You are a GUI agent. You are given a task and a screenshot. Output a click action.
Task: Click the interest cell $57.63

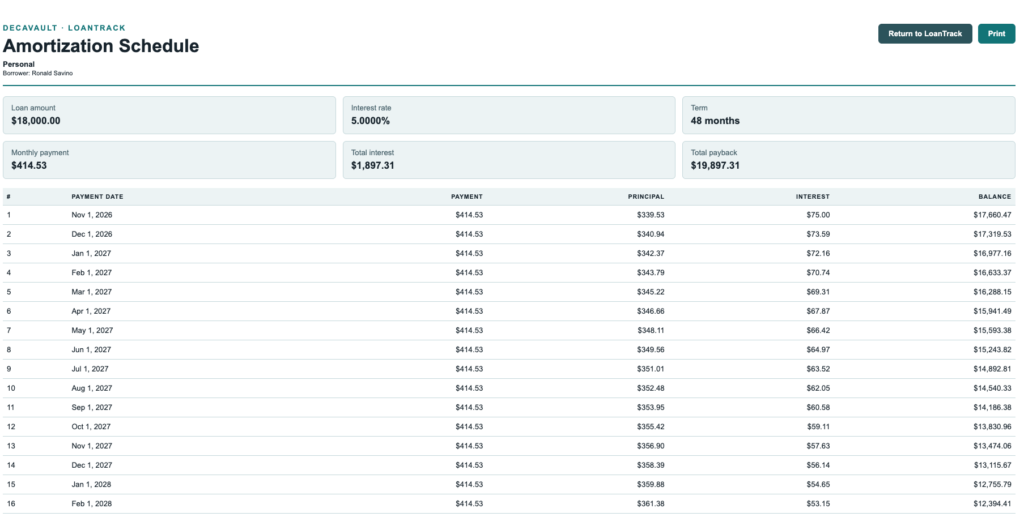click(x=818, y=446)
